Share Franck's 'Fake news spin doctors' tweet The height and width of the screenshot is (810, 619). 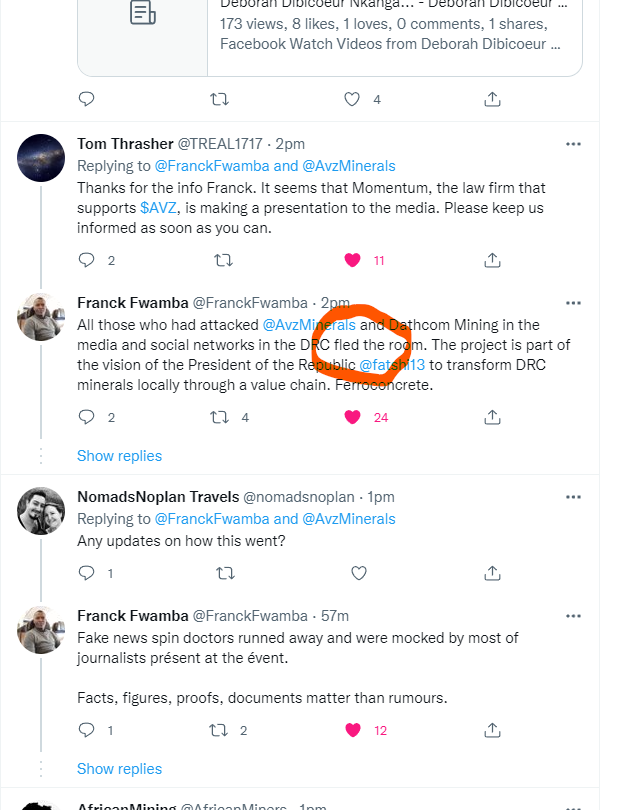point(492,730)
